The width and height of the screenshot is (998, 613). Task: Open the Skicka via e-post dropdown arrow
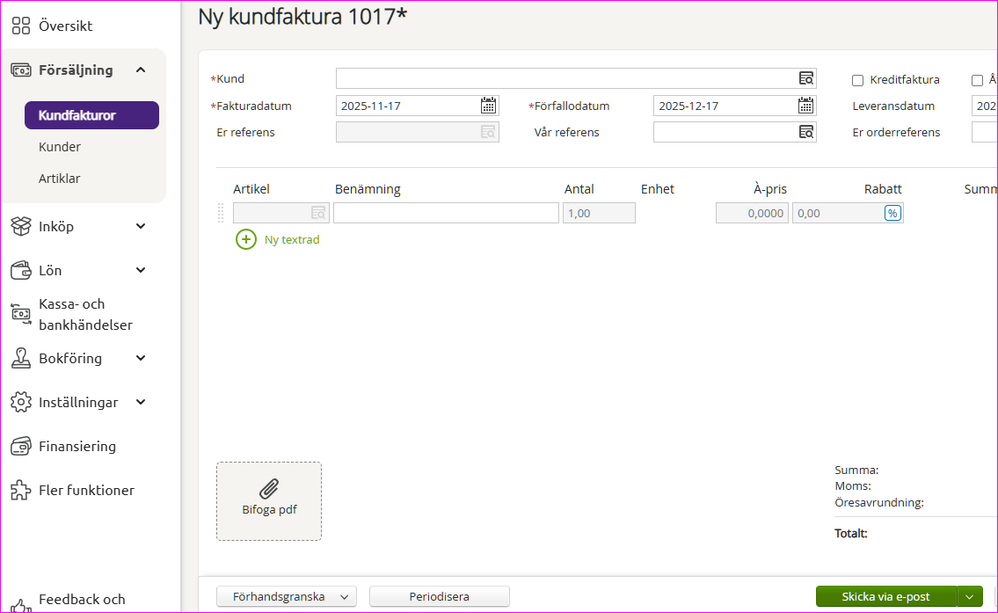pyautogui.click(x=969, y=596)
